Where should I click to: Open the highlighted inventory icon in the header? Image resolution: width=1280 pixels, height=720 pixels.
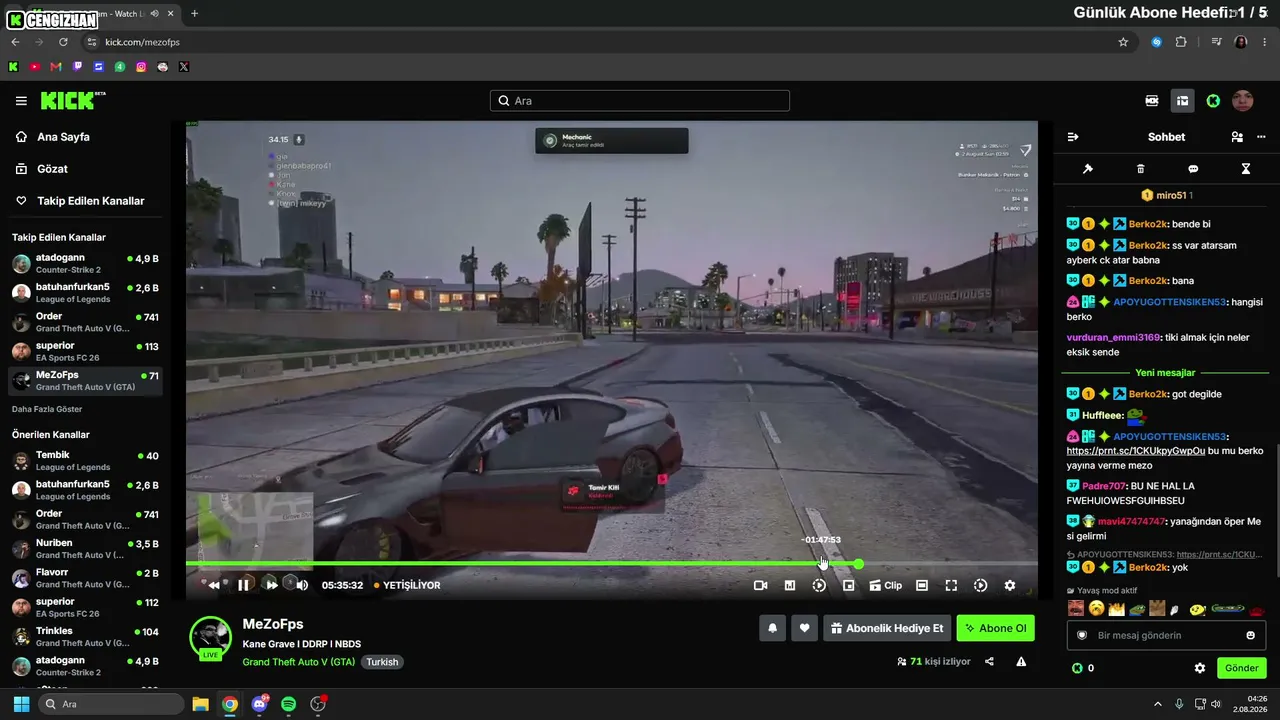click(1182, 101)
